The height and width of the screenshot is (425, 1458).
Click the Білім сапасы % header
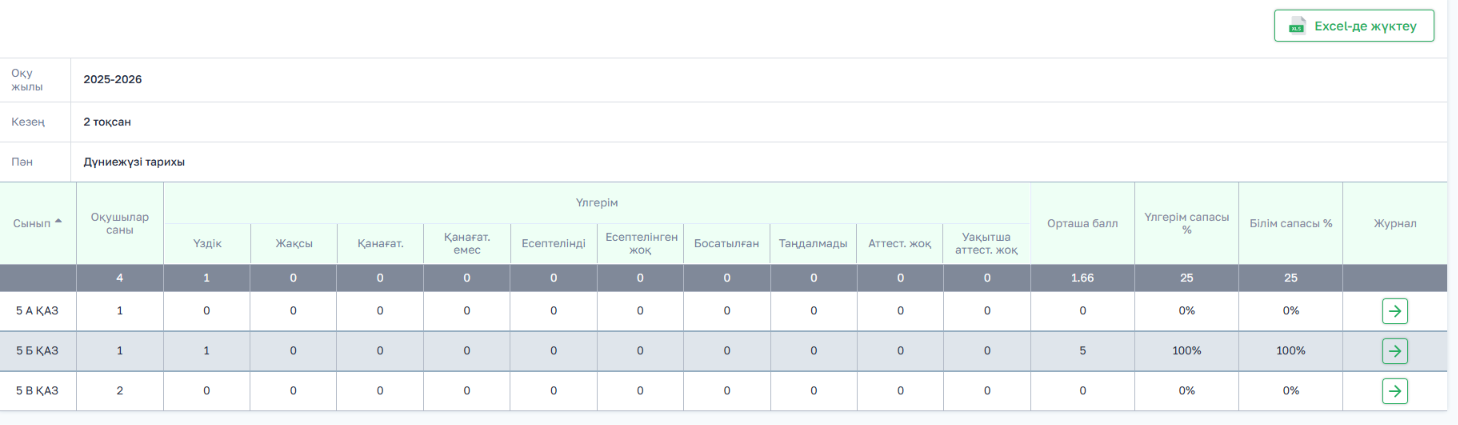click(1290, 223)
